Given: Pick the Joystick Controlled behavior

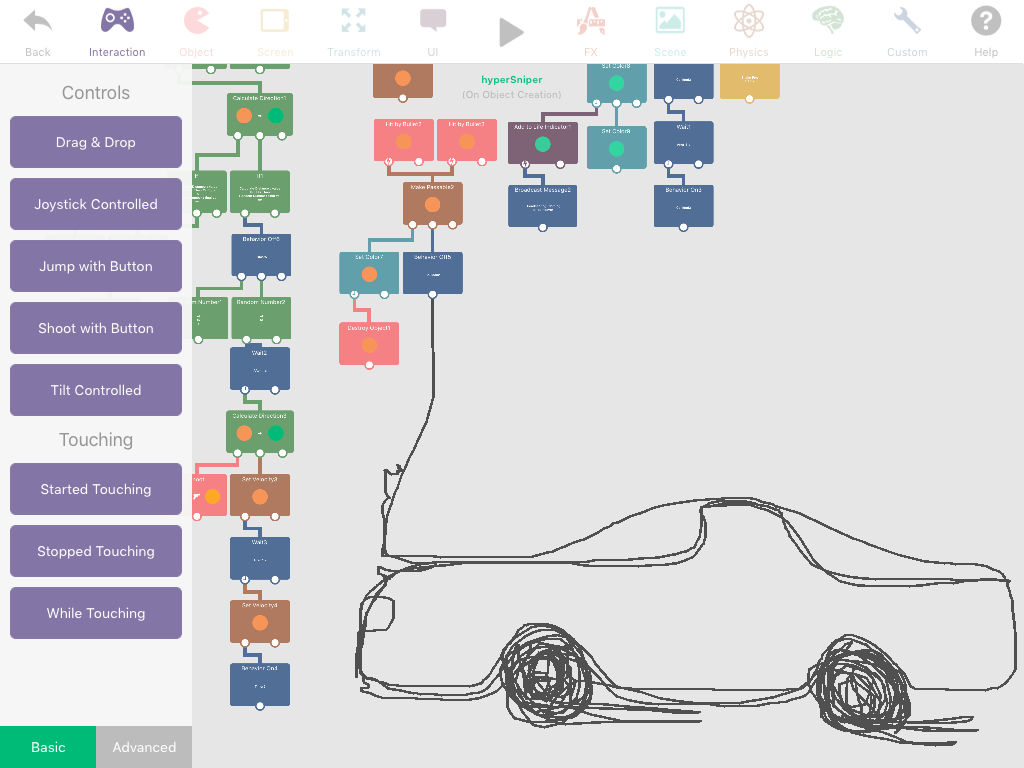Looking at the screenshot, I should click(96, 204).
